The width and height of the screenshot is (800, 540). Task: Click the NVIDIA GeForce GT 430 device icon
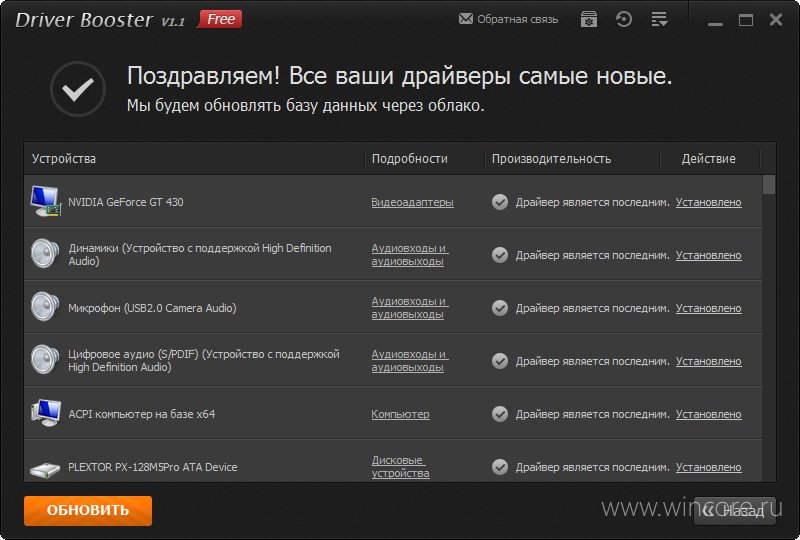tap(45, 201)
